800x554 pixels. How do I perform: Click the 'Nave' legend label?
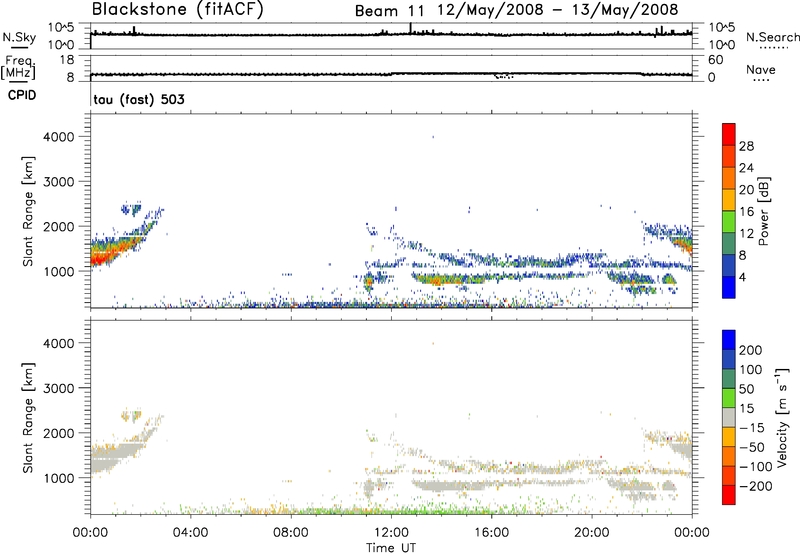761,69
